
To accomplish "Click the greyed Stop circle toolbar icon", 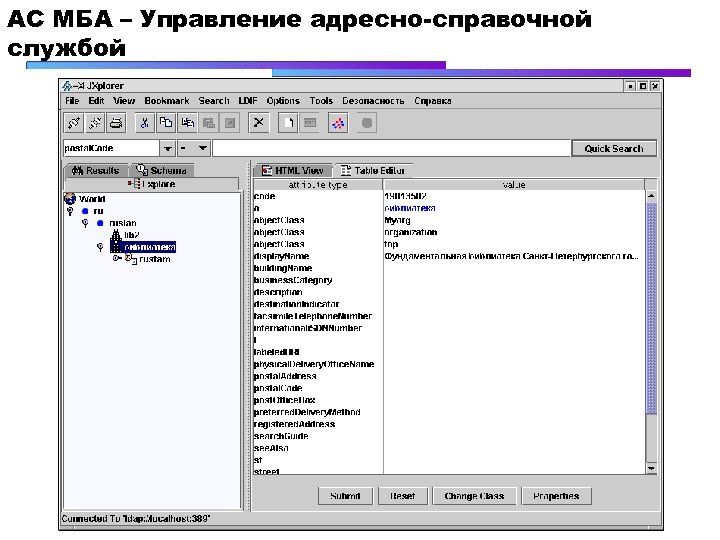I will (x=366, y=123).
